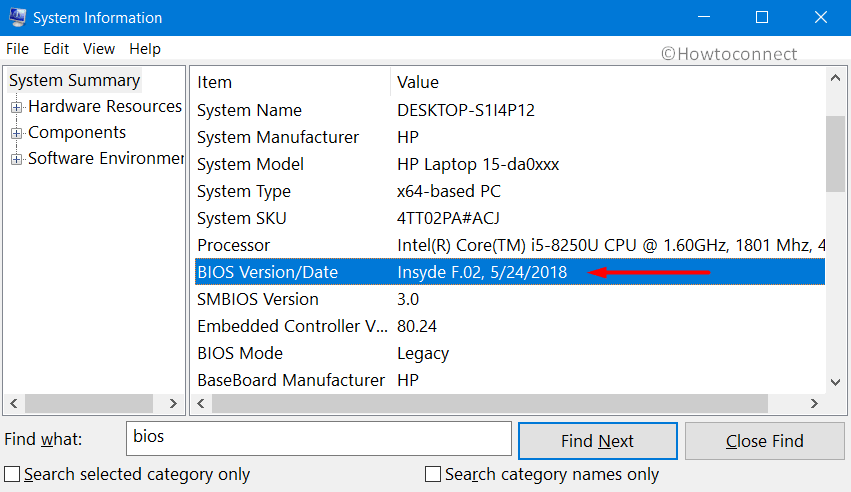Enable Search category names only checkbox

pos(433,474)
